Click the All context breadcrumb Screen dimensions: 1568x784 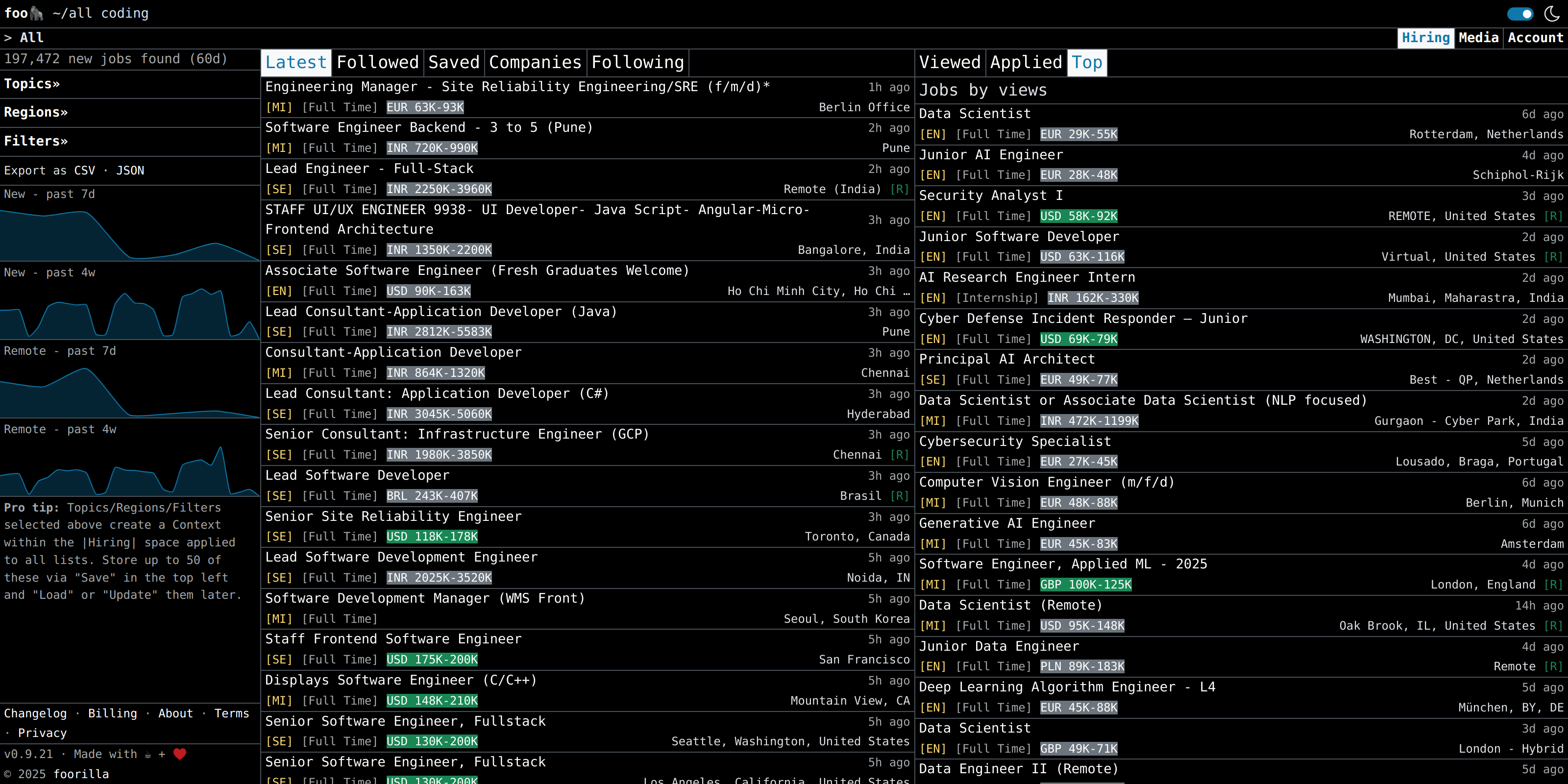32,38
